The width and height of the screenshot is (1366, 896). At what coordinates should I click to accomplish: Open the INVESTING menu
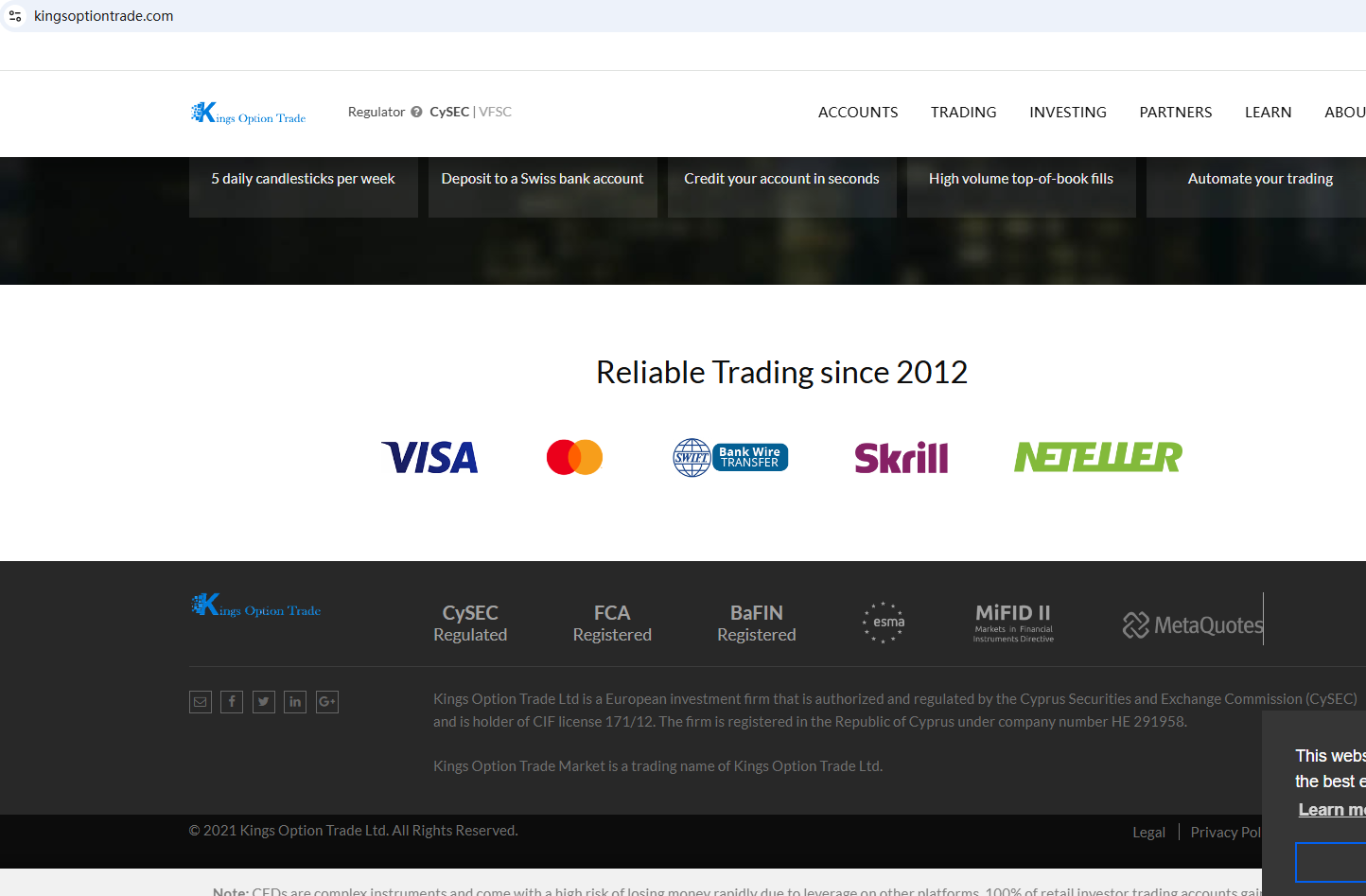pos(1068,113)
